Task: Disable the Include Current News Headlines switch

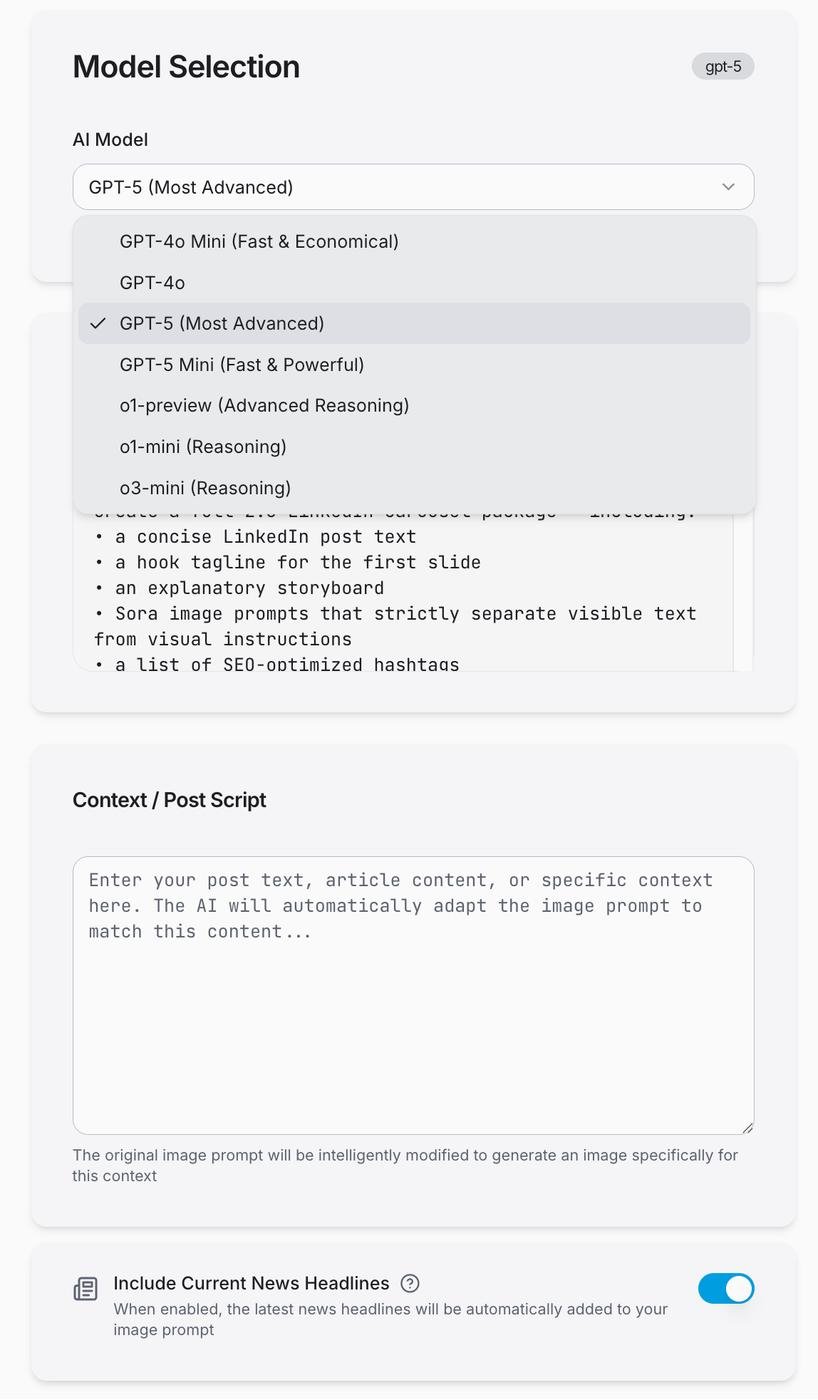Action: (726, 1289)
